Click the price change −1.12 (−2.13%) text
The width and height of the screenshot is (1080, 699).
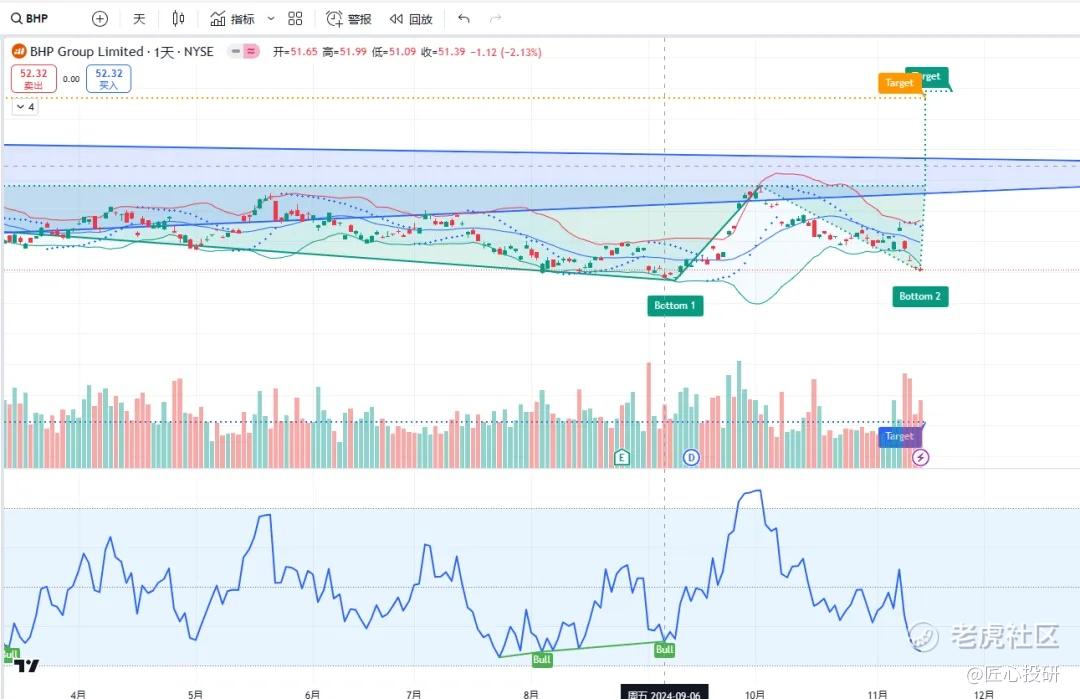[x=506, y=52]
